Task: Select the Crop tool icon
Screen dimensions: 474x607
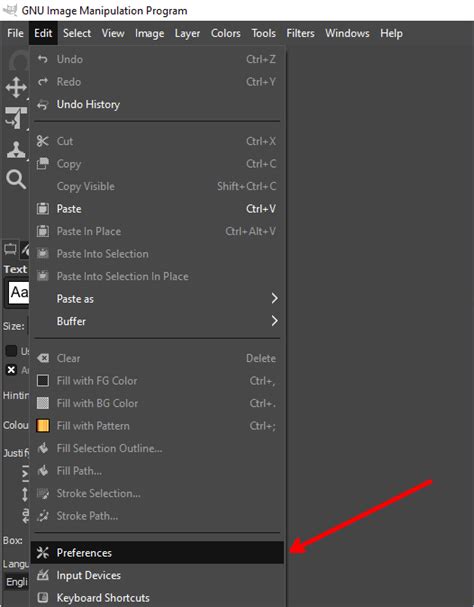Action: tap(16, 118)
